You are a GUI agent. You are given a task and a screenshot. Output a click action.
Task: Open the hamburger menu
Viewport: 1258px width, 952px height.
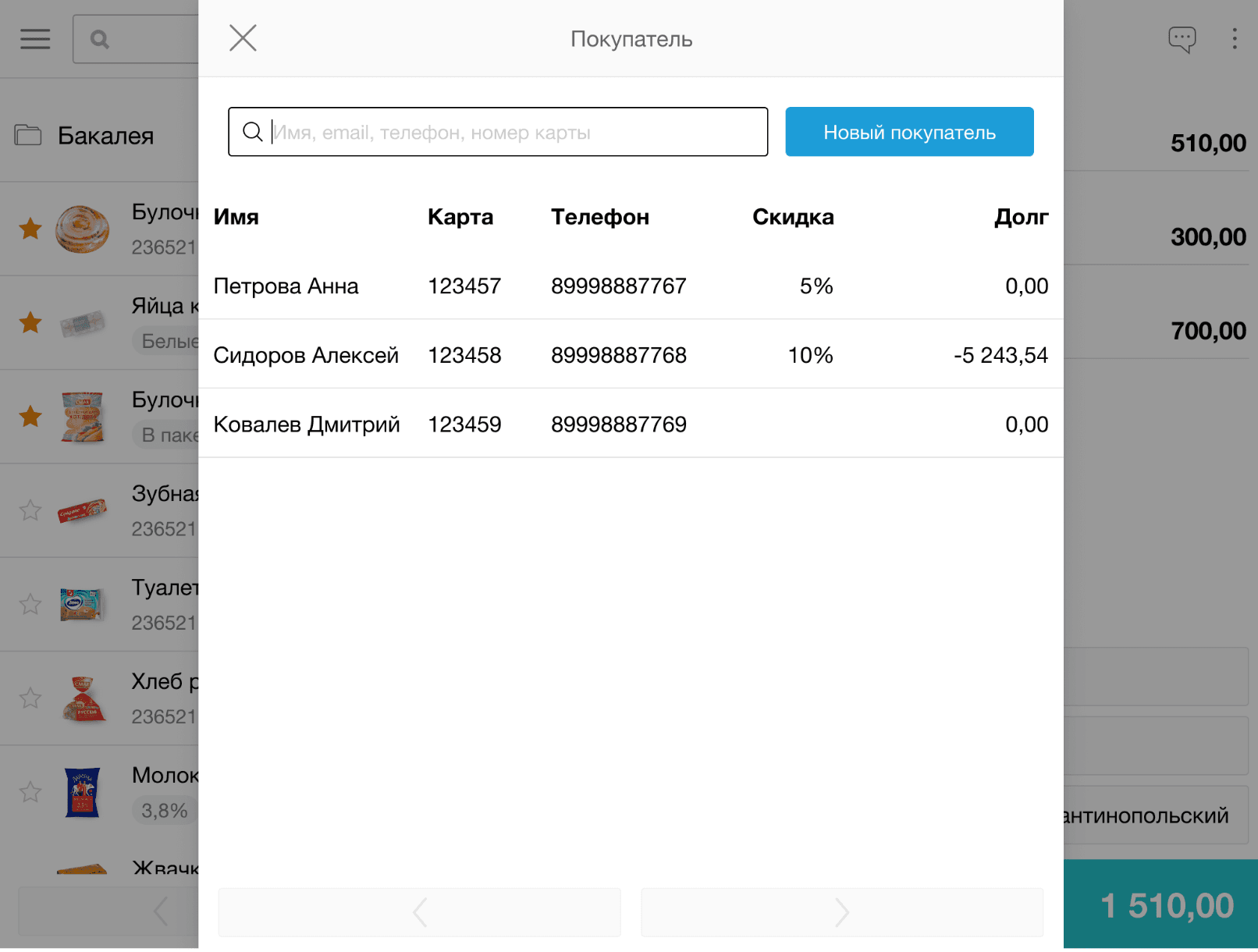35,39
